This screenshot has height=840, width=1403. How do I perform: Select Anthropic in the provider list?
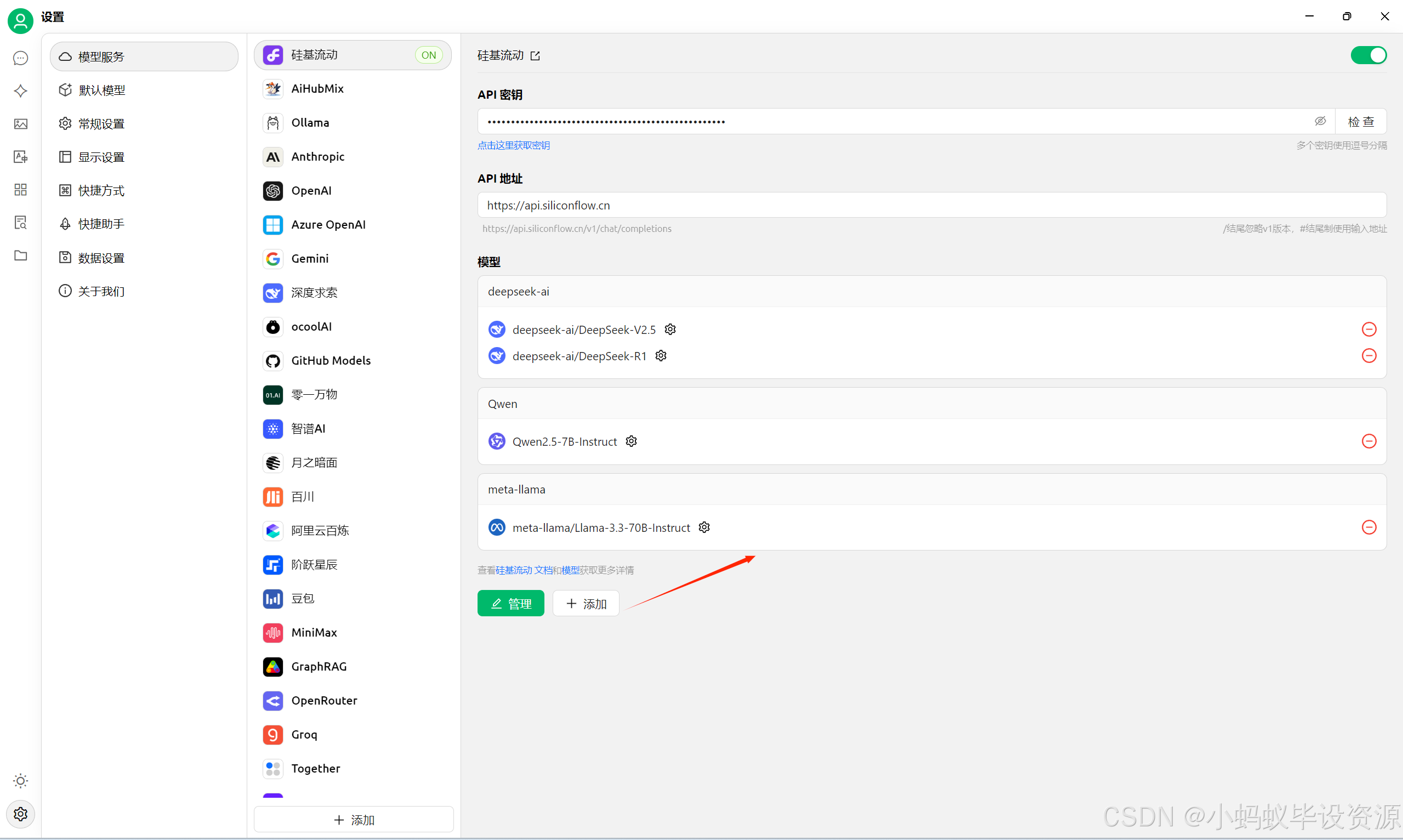click(x=317, y=157)
